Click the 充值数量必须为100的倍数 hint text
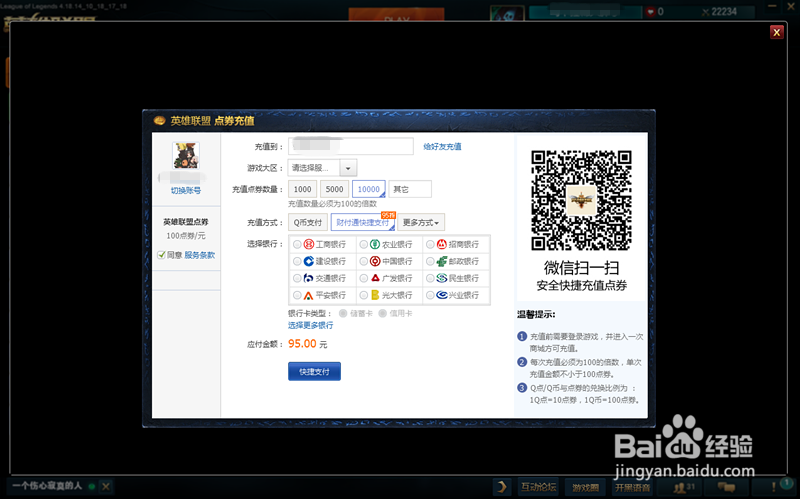The height and width of the screenshot is (499, 800). tap(333, 204)
